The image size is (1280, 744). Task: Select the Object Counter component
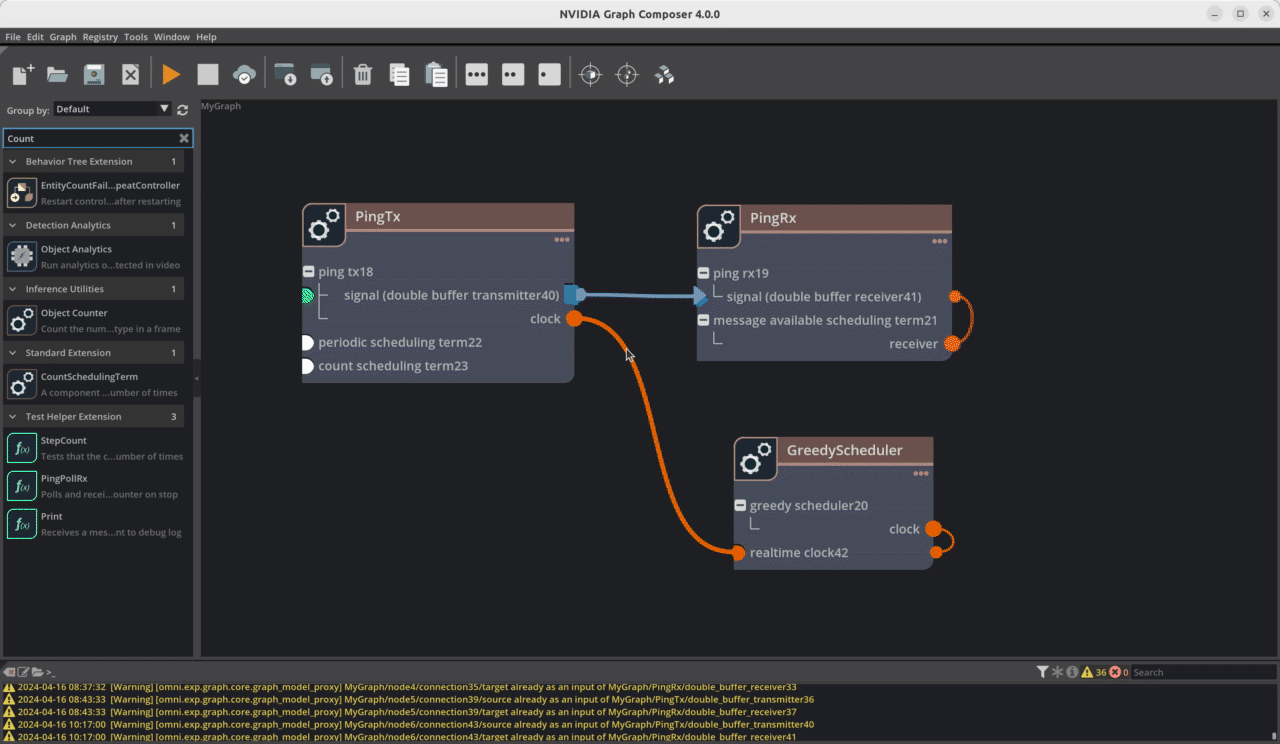(x=96, y=321)
